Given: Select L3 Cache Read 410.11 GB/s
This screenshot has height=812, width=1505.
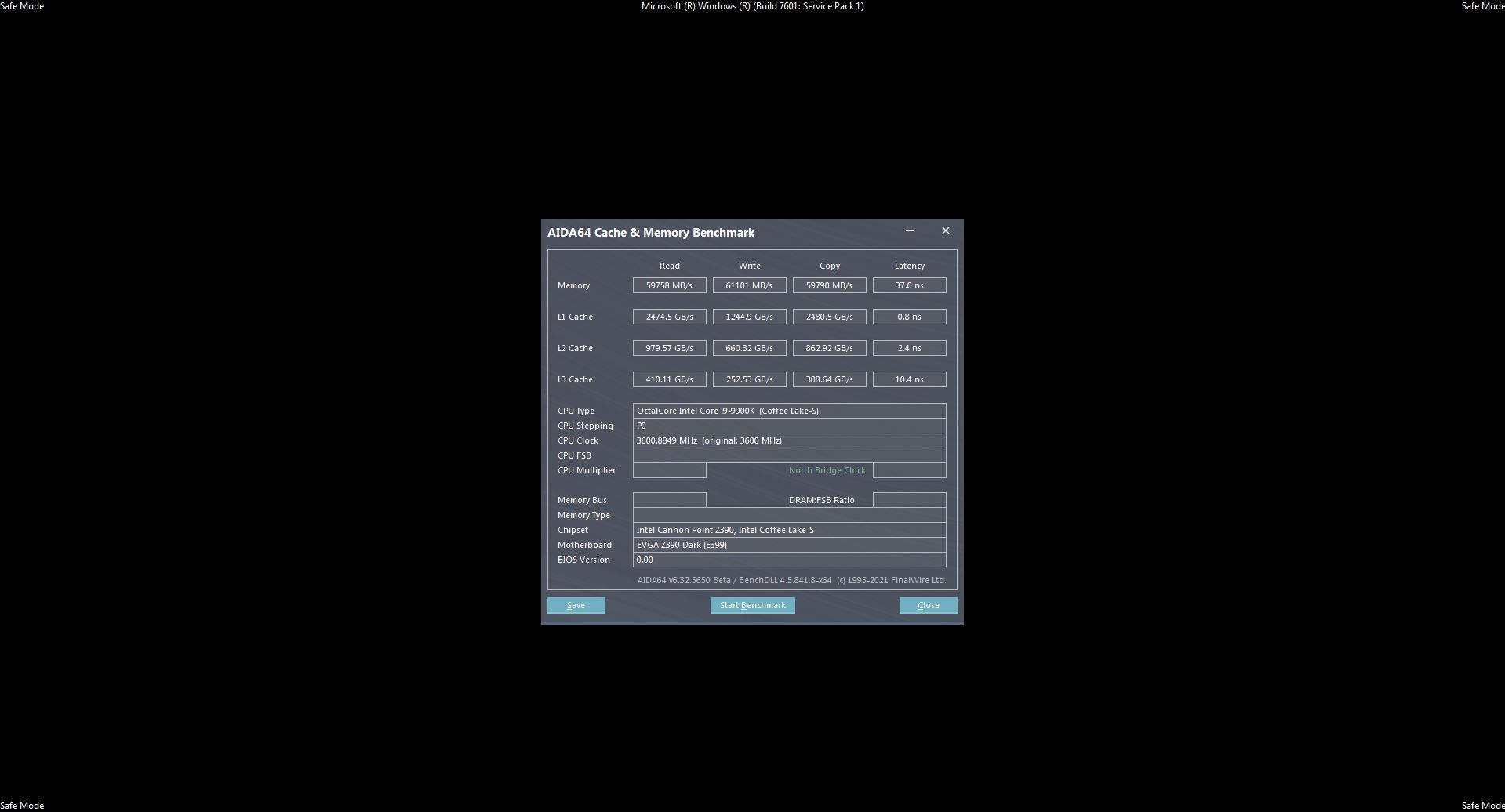Looking at the screenshot, I should click(x=669, y=379).
